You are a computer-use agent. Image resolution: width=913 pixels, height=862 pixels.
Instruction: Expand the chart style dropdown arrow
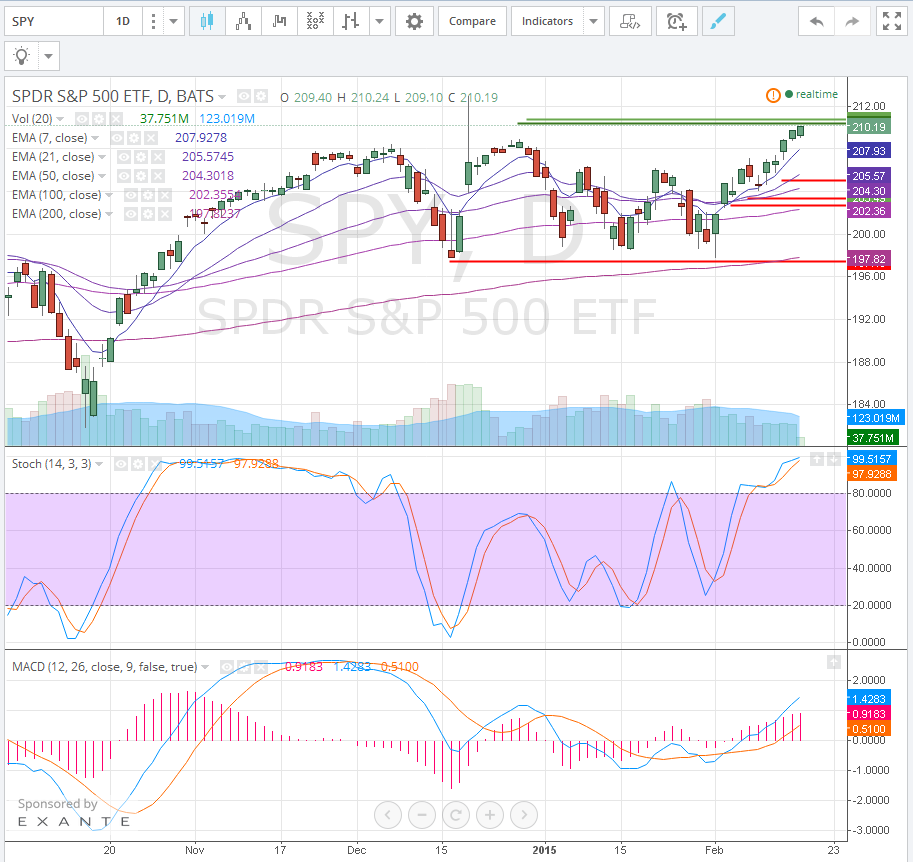tap(380, 22)
